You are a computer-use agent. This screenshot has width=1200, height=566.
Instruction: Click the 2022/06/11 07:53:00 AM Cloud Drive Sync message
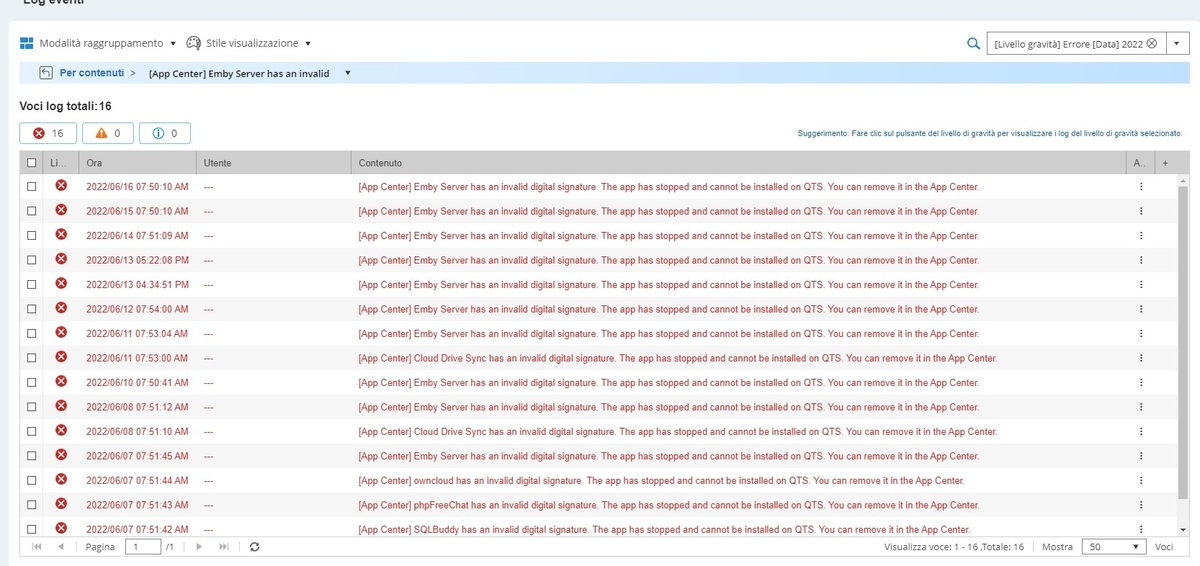click(x=677, y=358)
